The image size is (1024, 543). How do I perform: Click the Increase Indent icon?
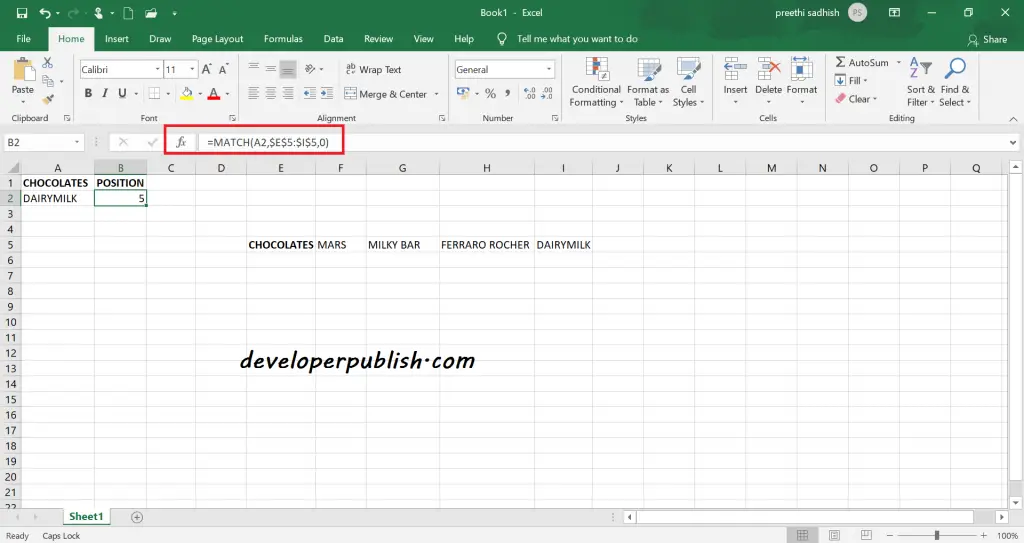327,93
